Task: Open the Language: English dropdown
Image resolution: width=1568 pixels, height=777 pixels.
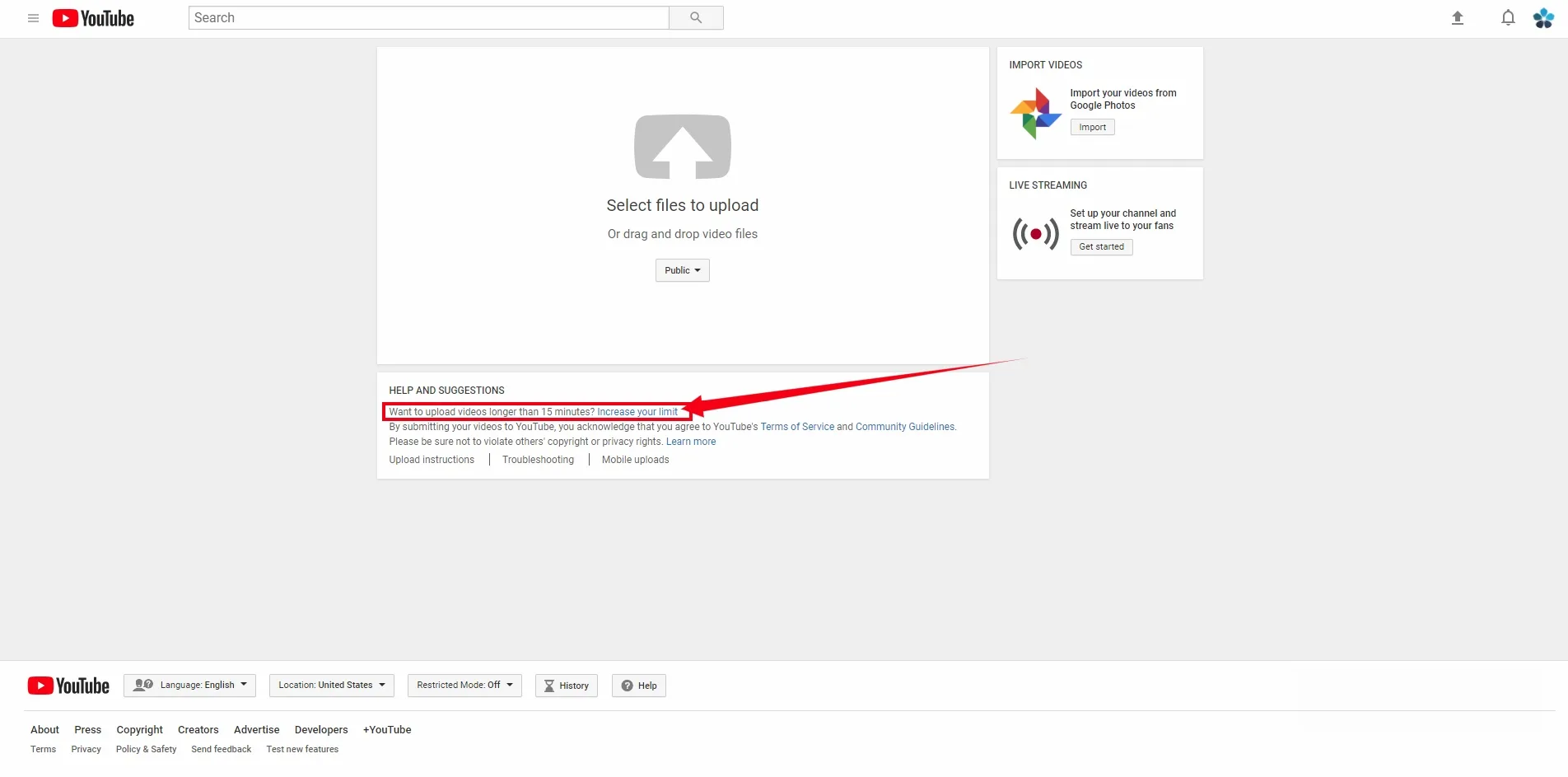Action: coord(189,686)
